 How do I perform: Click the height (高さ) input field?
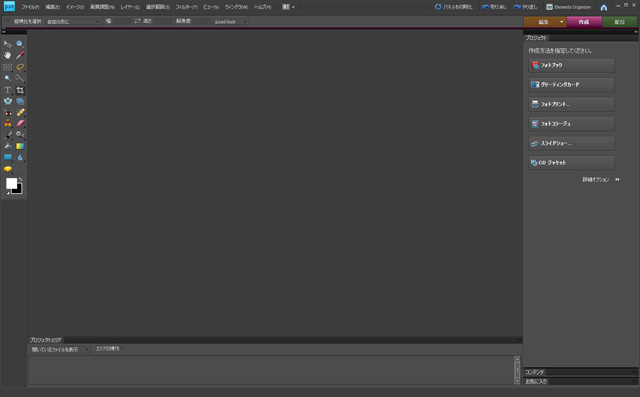[x=162, y=21]
